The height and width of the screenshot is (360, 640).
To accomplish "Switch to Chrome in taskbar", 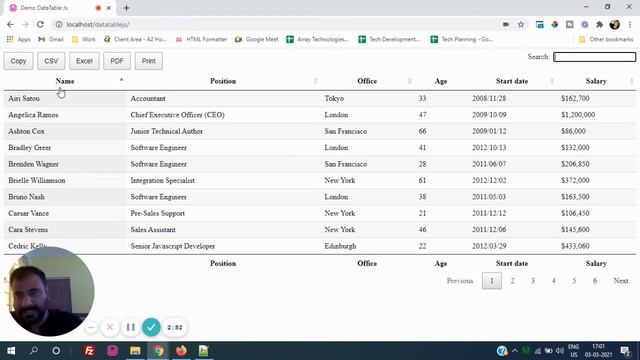I will click(x=158, y=351).
